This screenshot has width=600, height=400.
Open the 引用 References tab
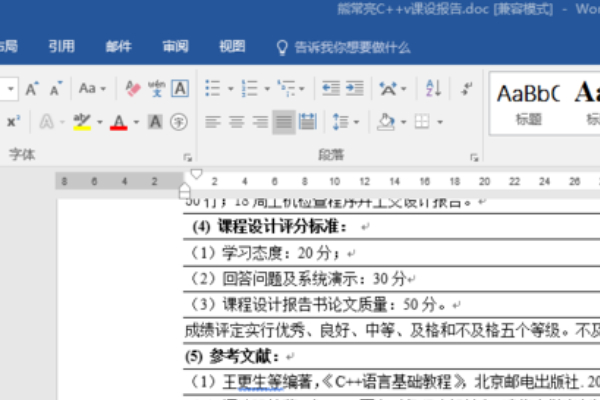pos(61,47)
